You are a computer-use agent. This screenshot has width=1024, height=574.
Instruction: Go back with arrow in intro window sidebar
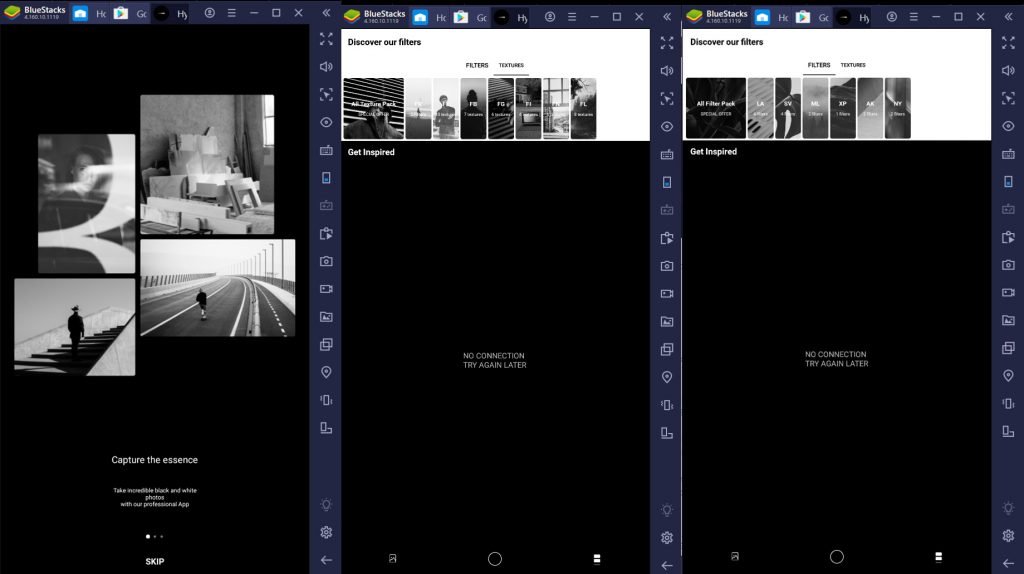327,560
